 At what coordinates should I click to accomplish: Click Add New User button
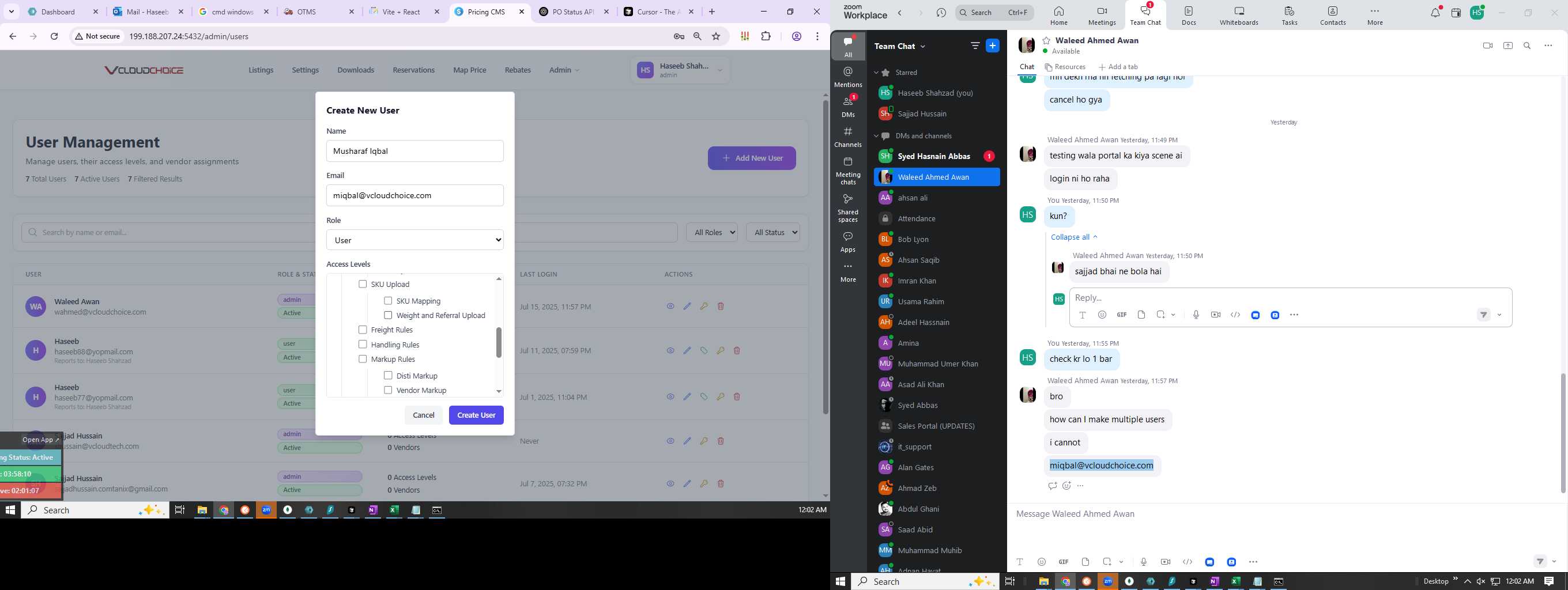pyautogui.click(x=752, y=158)
